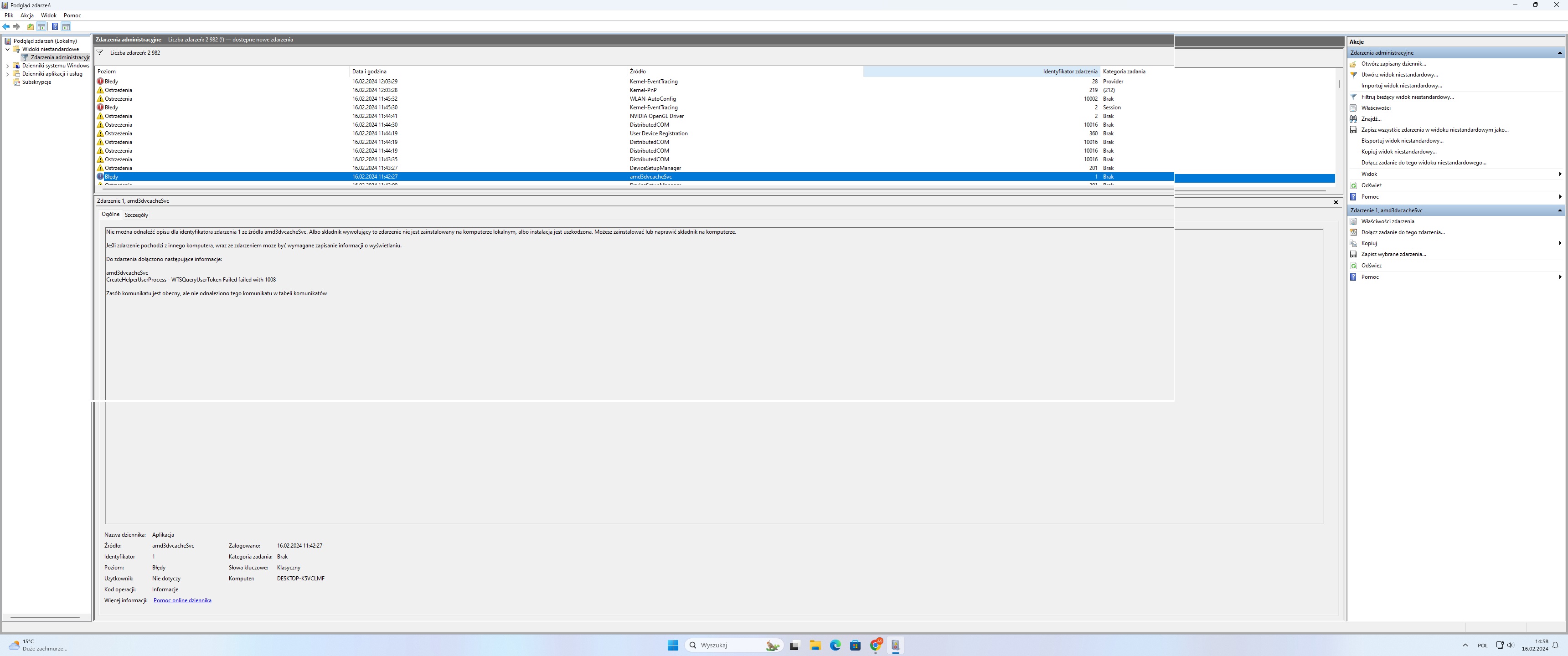Click the Właściwości zdarzenia icon

coord(1353,221)
